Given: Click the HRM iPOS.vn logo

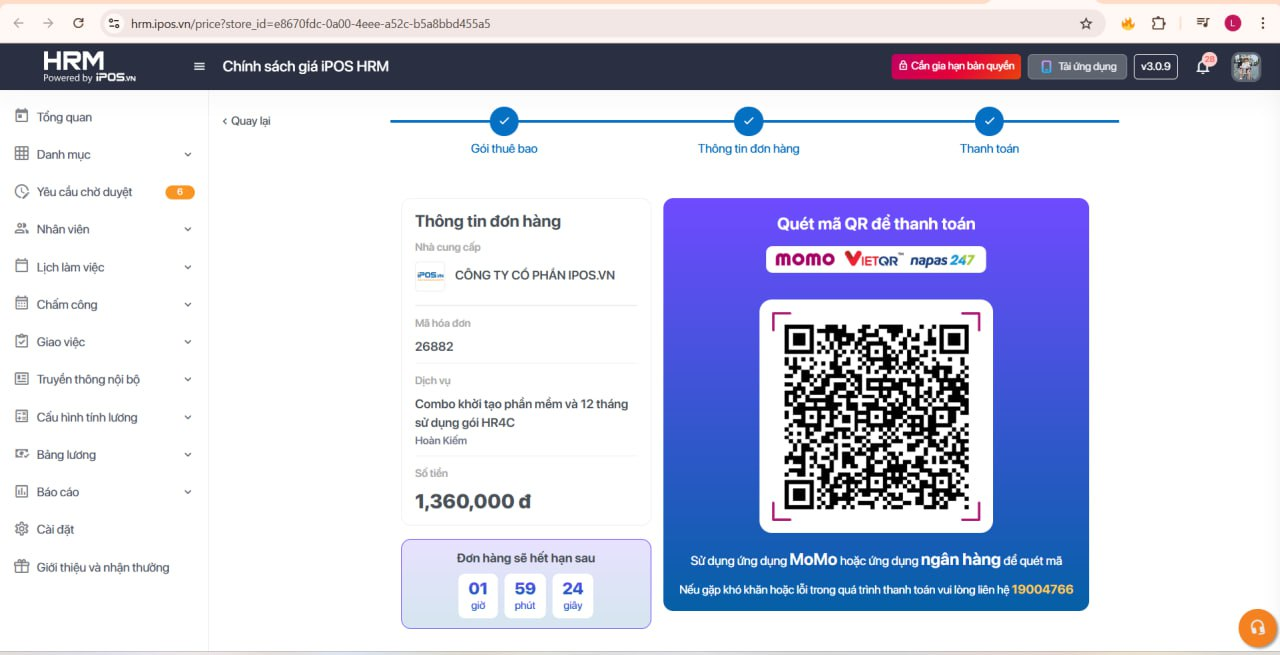Looking at the screenshot, I should point(89,67).
